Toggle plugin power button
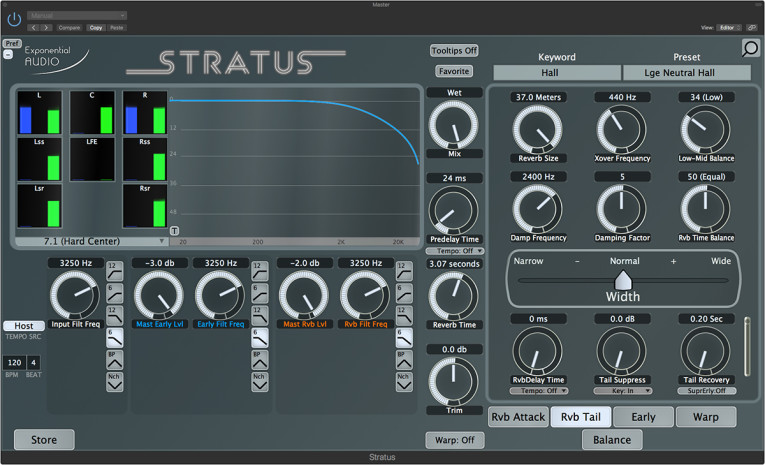Viewport: 765px width, 465px height. point(14,20)
